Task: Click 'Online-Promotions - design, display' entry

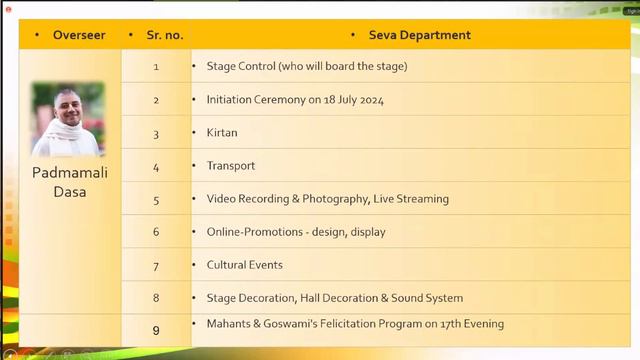Action: (296, 232)
